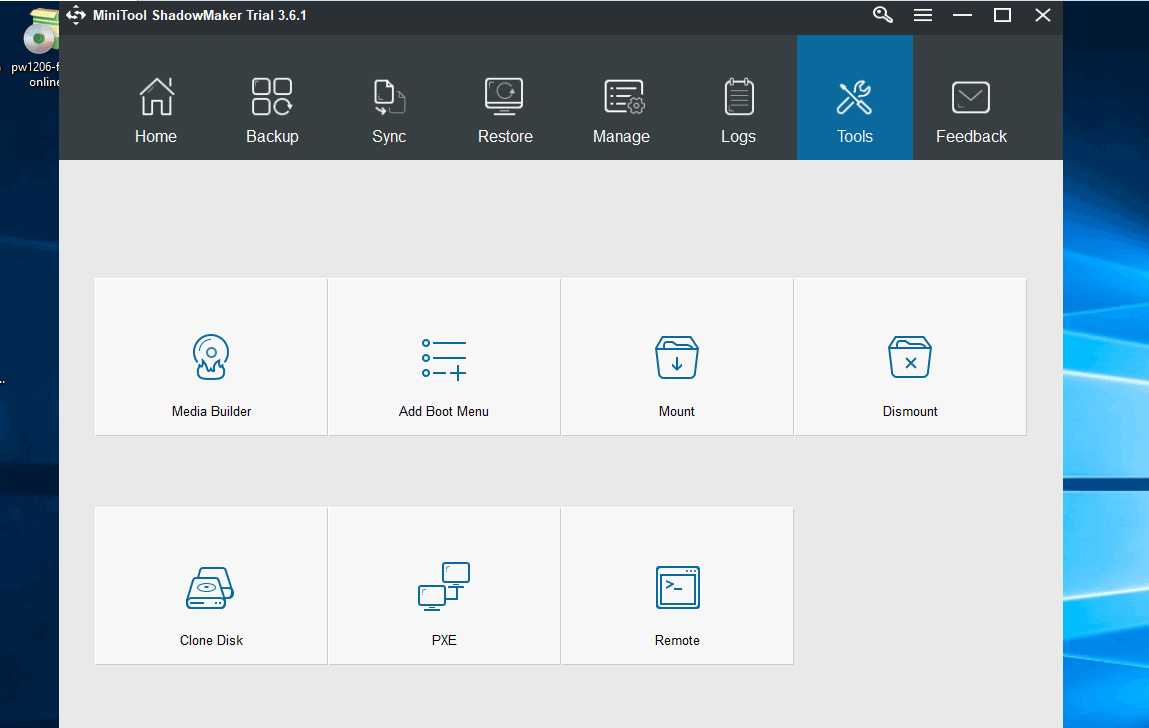Select the Add Boot Menu tool
Viewport: 1149px width, 728px height.
pos(443,357)
